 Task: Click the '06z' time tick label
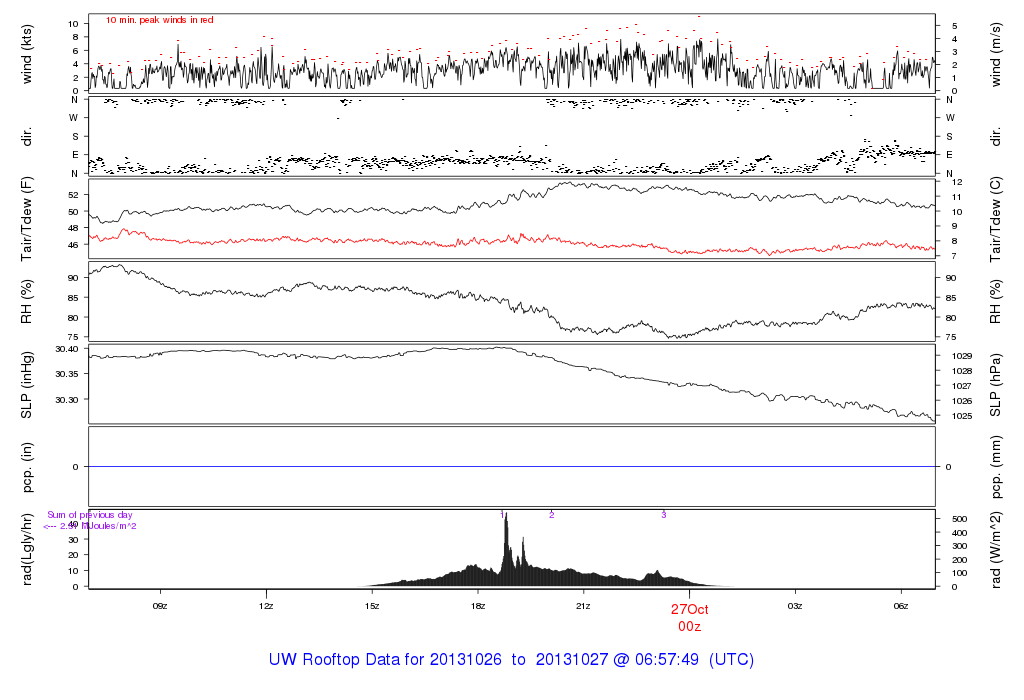[901, 606]
